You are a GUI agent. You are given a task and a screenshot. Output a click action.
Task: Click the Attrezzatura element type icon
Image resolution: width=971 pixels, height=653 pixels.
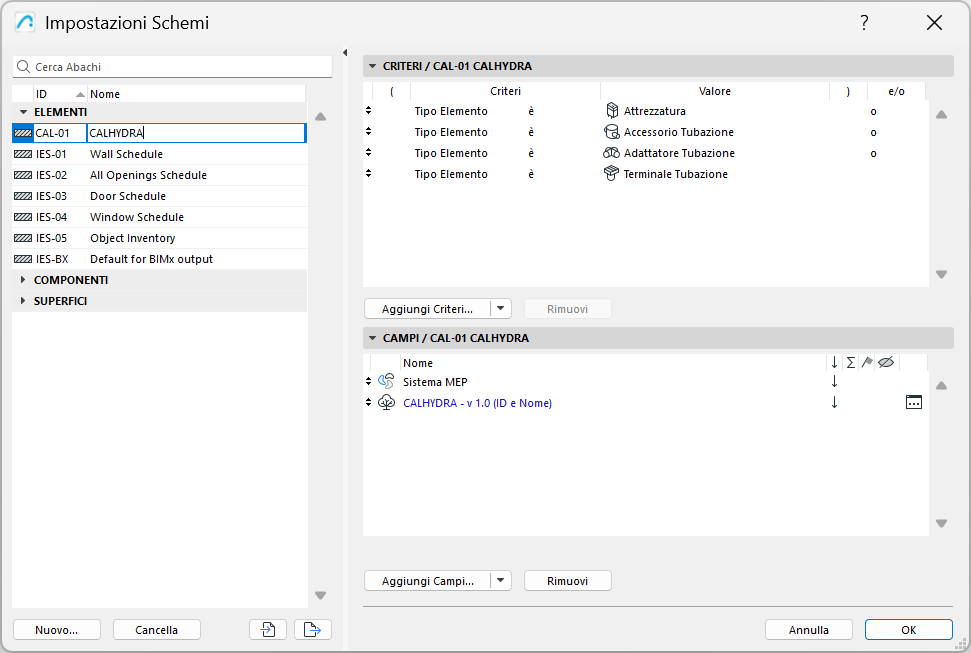[612, 110]
